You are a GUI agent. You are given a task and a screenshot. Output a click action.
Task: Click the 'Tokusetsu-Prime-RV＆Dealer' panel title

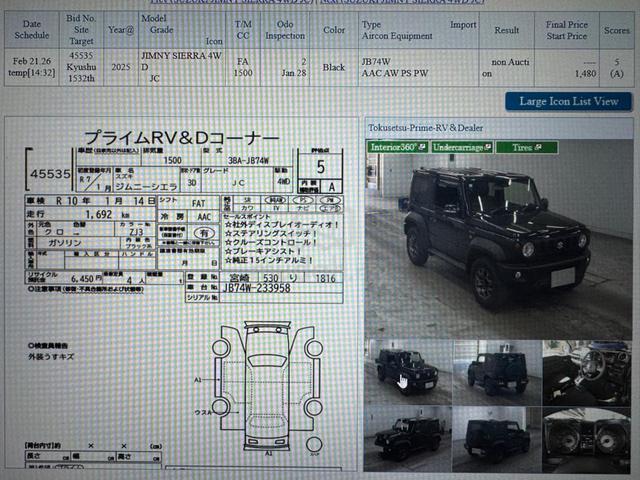coord(425,128)
